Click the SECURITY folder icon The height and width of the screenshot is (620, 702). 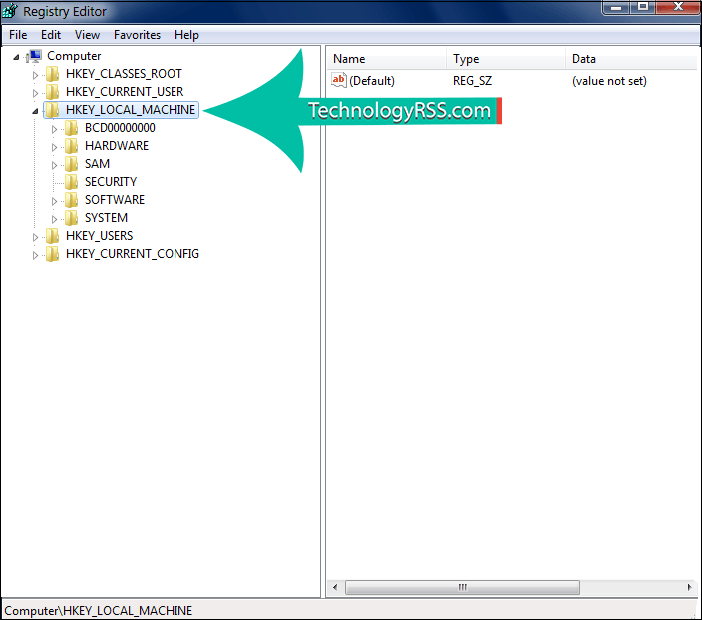(x=71, y=182)
